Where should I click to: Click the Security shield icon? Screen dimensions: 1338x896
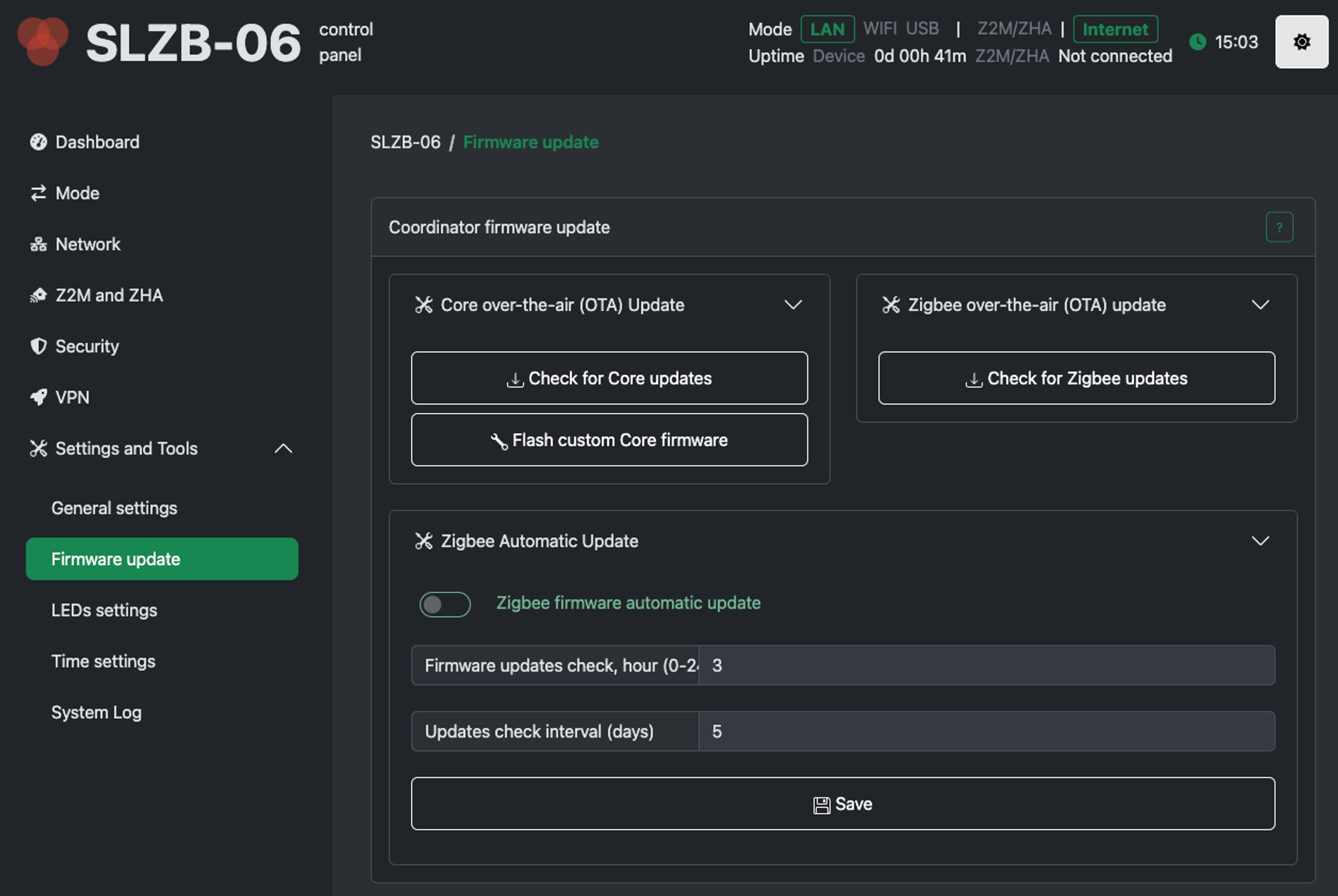38,346
